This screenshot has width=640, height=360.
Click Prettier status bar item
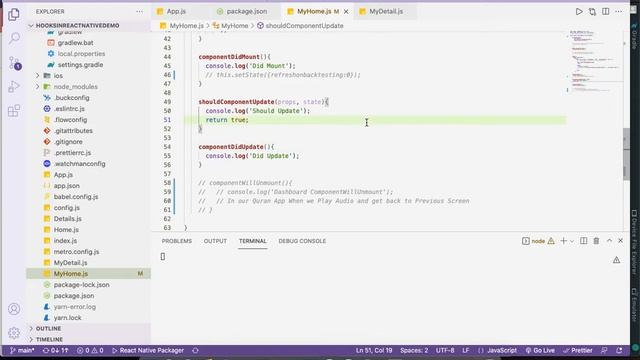click(578, 350)
